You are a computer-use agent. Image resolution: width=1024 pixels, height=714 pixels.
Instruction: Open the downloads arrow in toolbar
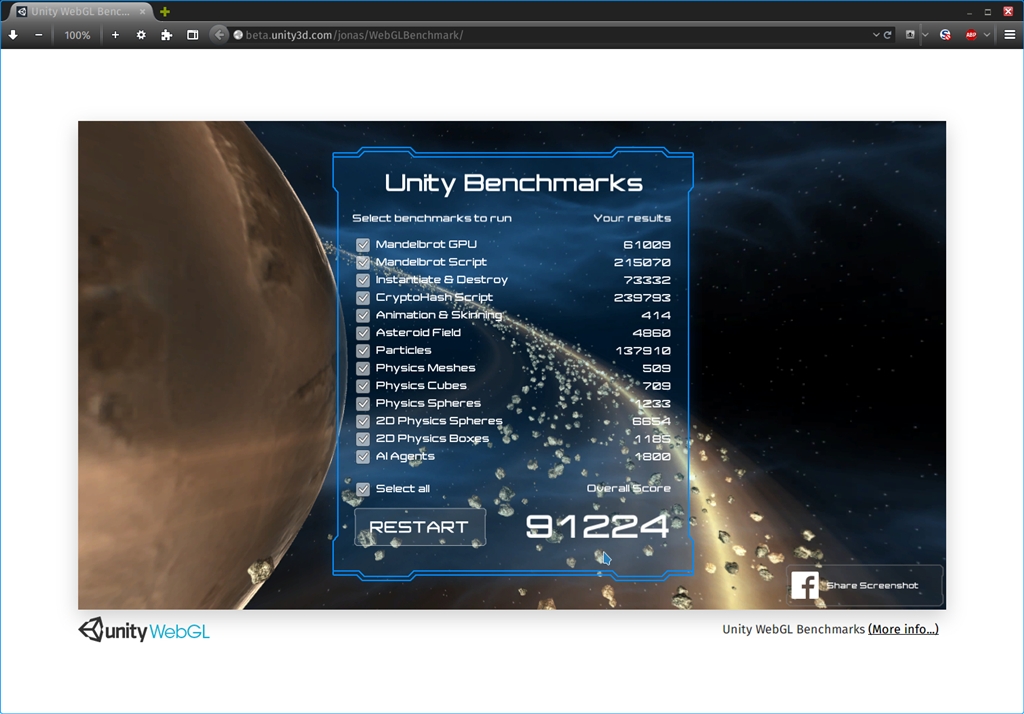pyautogui.click(x=13, y=35)
